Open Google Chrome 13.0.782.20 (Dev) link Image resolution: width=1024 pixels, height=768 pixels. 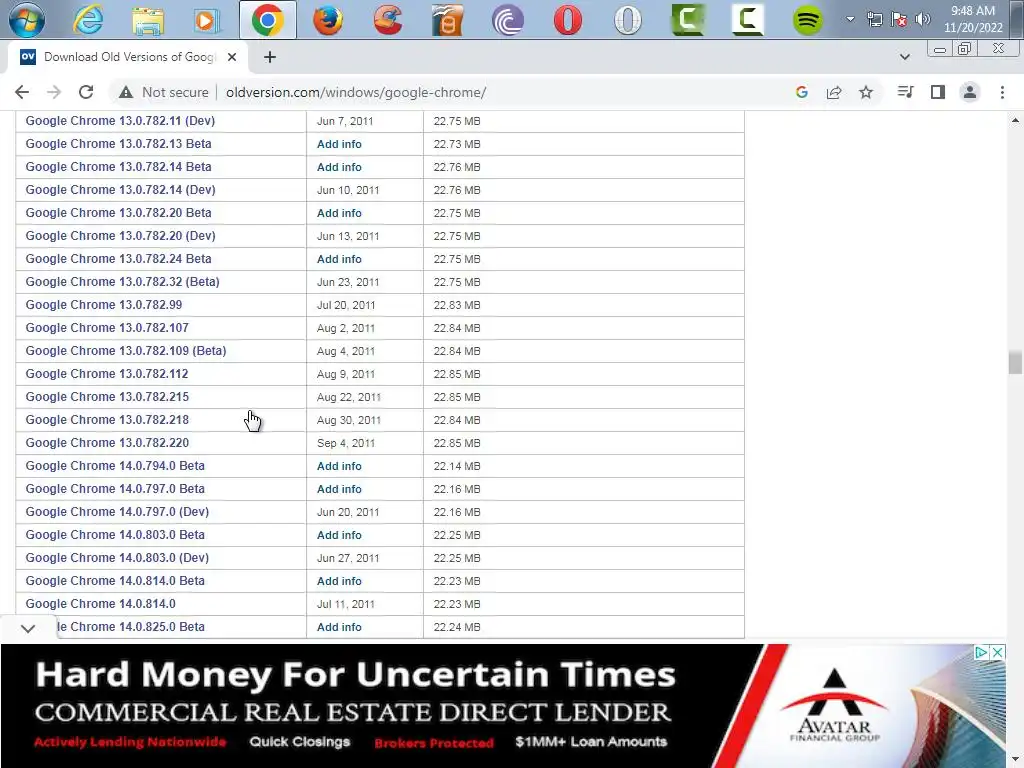click(120, 236)
